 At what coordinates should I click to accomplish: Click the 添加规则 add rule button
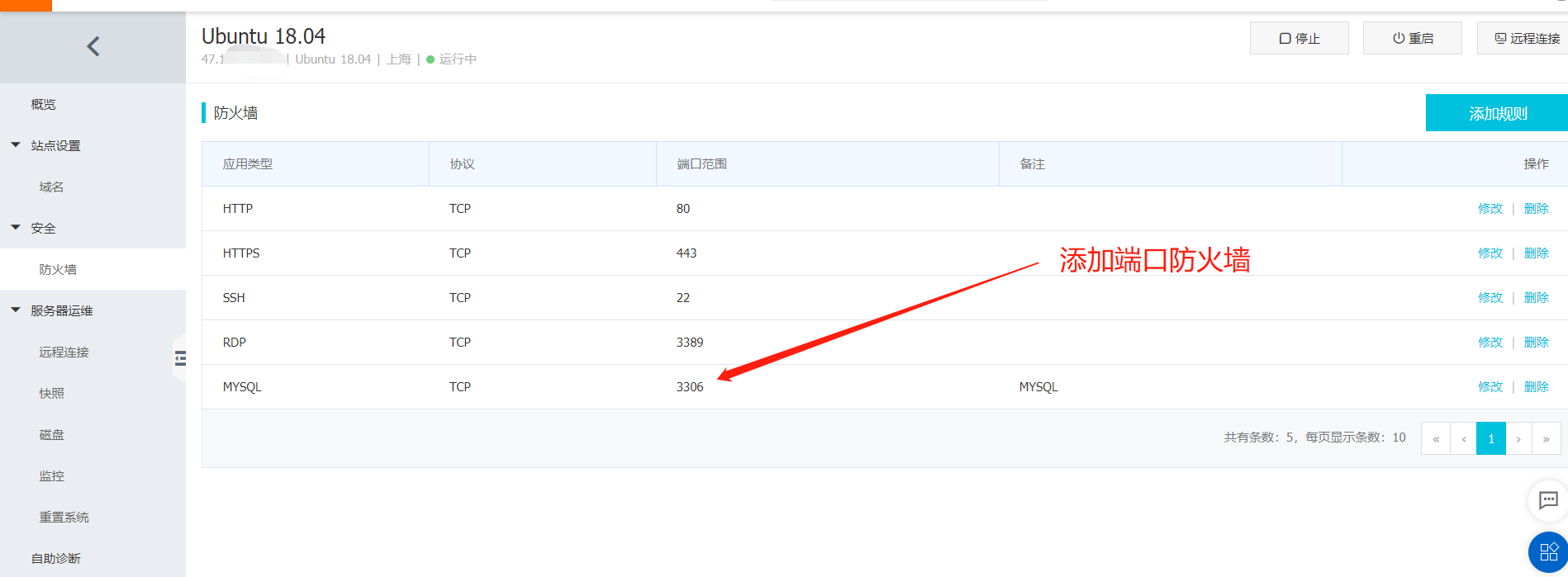click(x=1497, y=113)
